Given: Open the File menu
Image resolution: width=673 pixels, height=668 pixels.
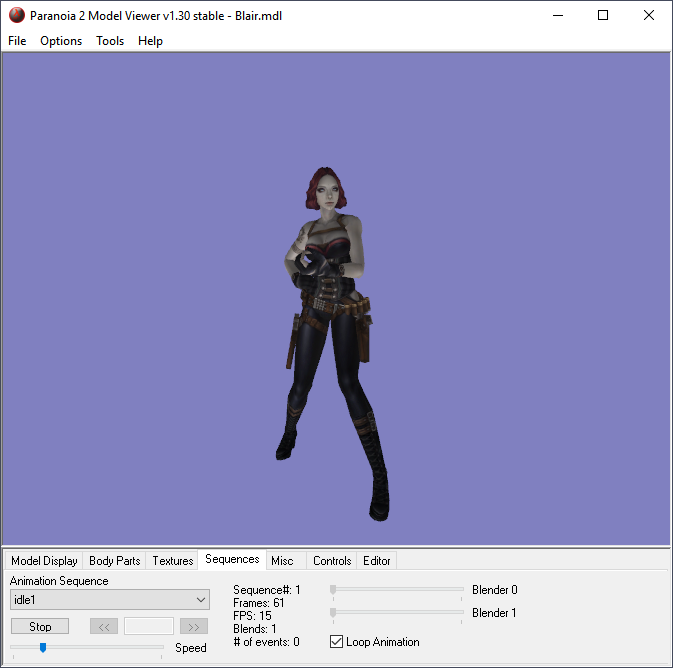Looking at the screenshot, I should pos(17,41).
